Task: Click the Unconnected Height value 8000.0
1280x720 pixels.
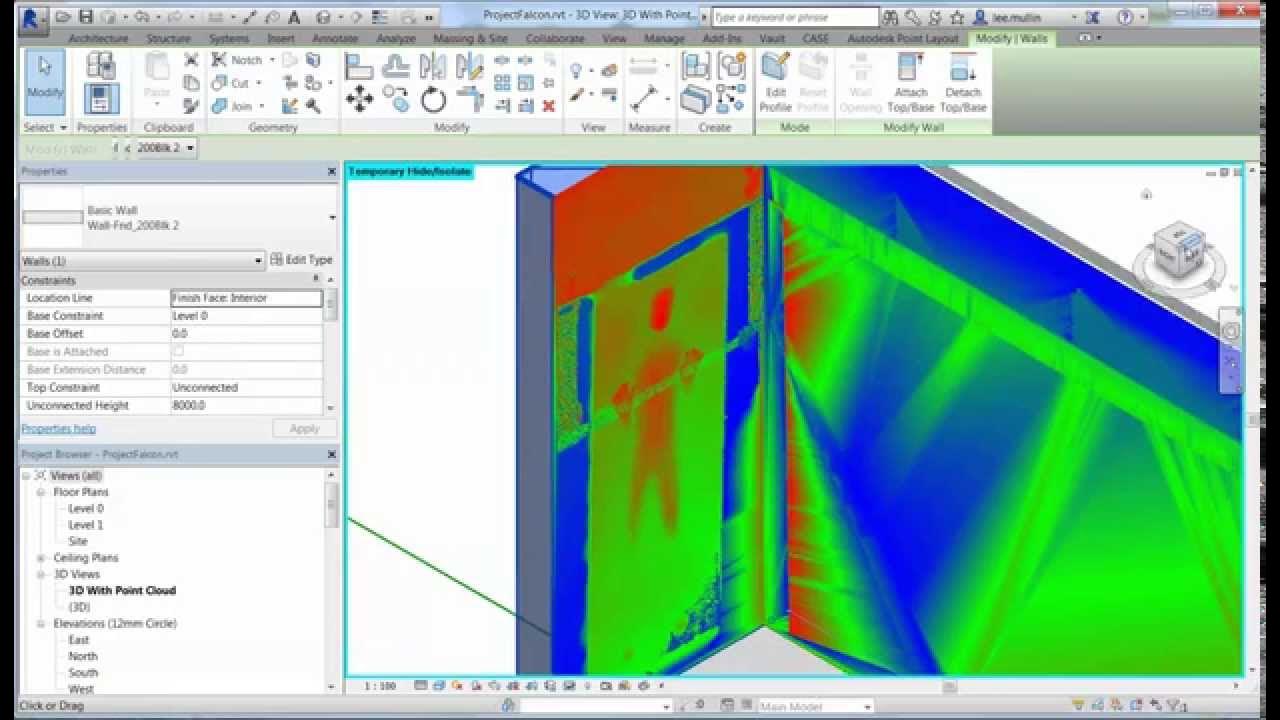Action: coord(247,405)
